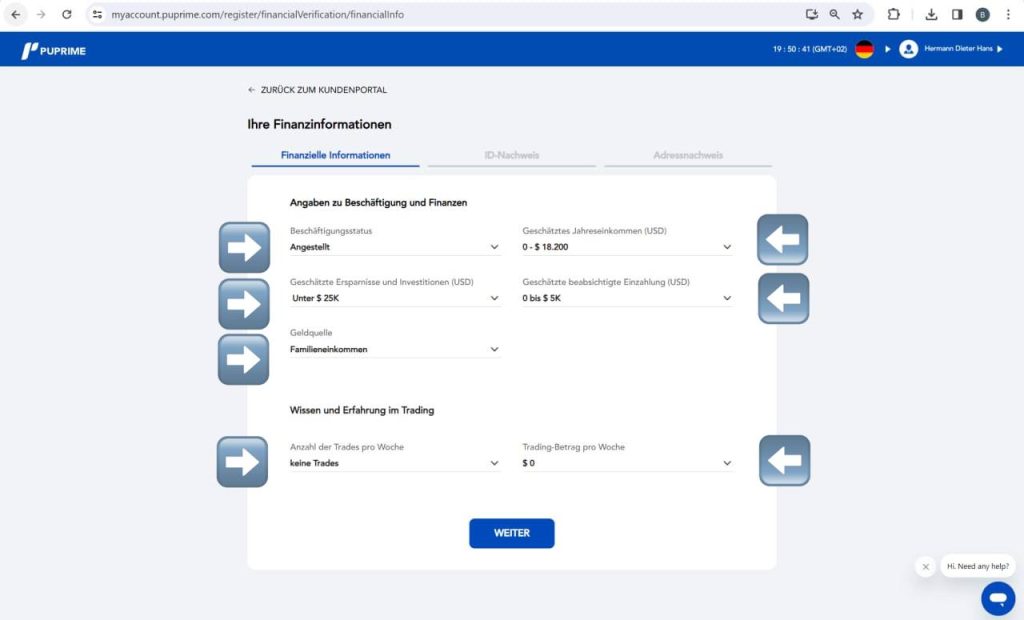
Task: Open Geschätzte Ersparnisse und Investitionen dropdown
Action: (395, 298)
